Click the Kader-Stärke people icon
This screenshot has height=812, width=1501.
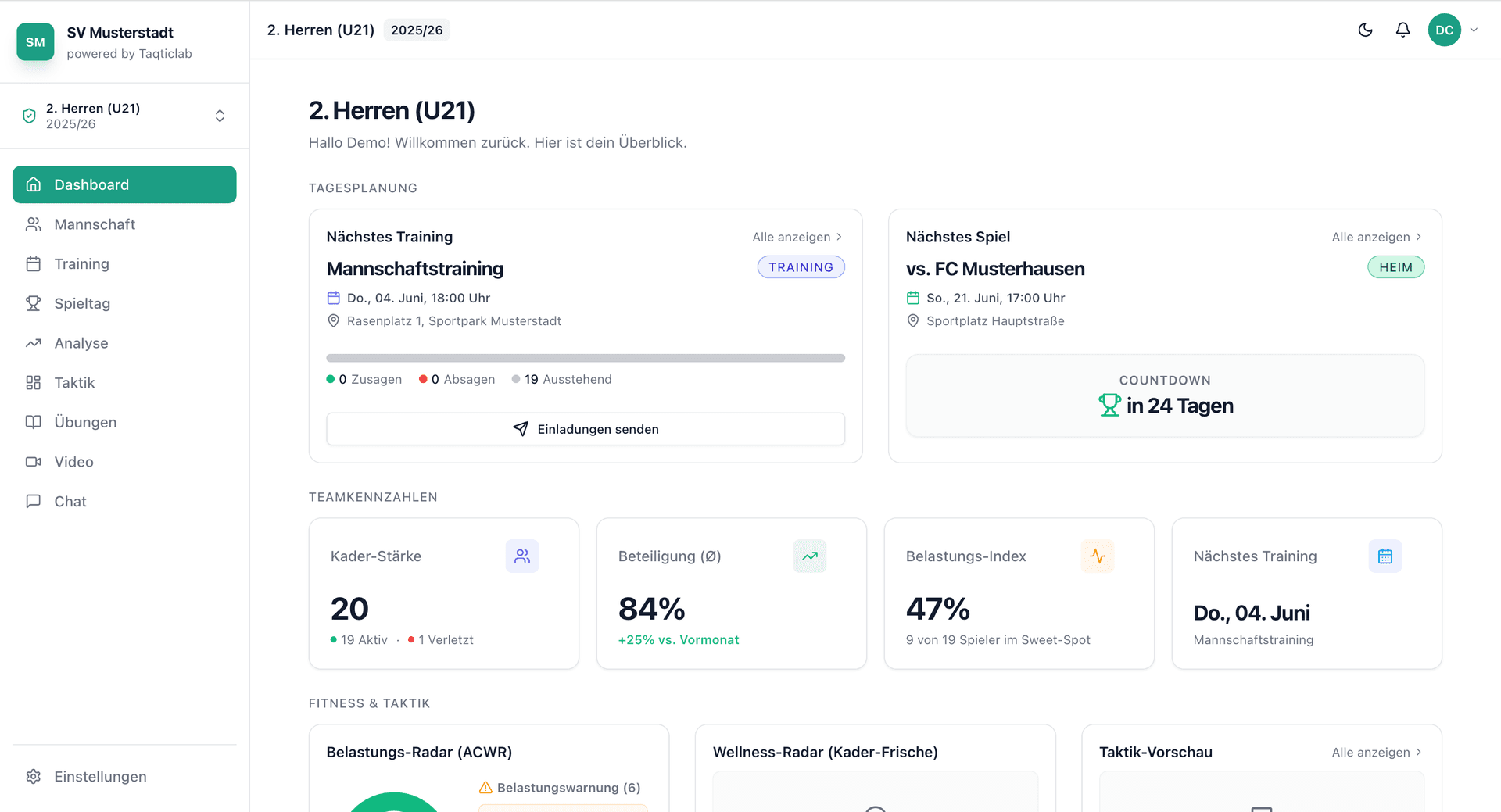[522, 556]
